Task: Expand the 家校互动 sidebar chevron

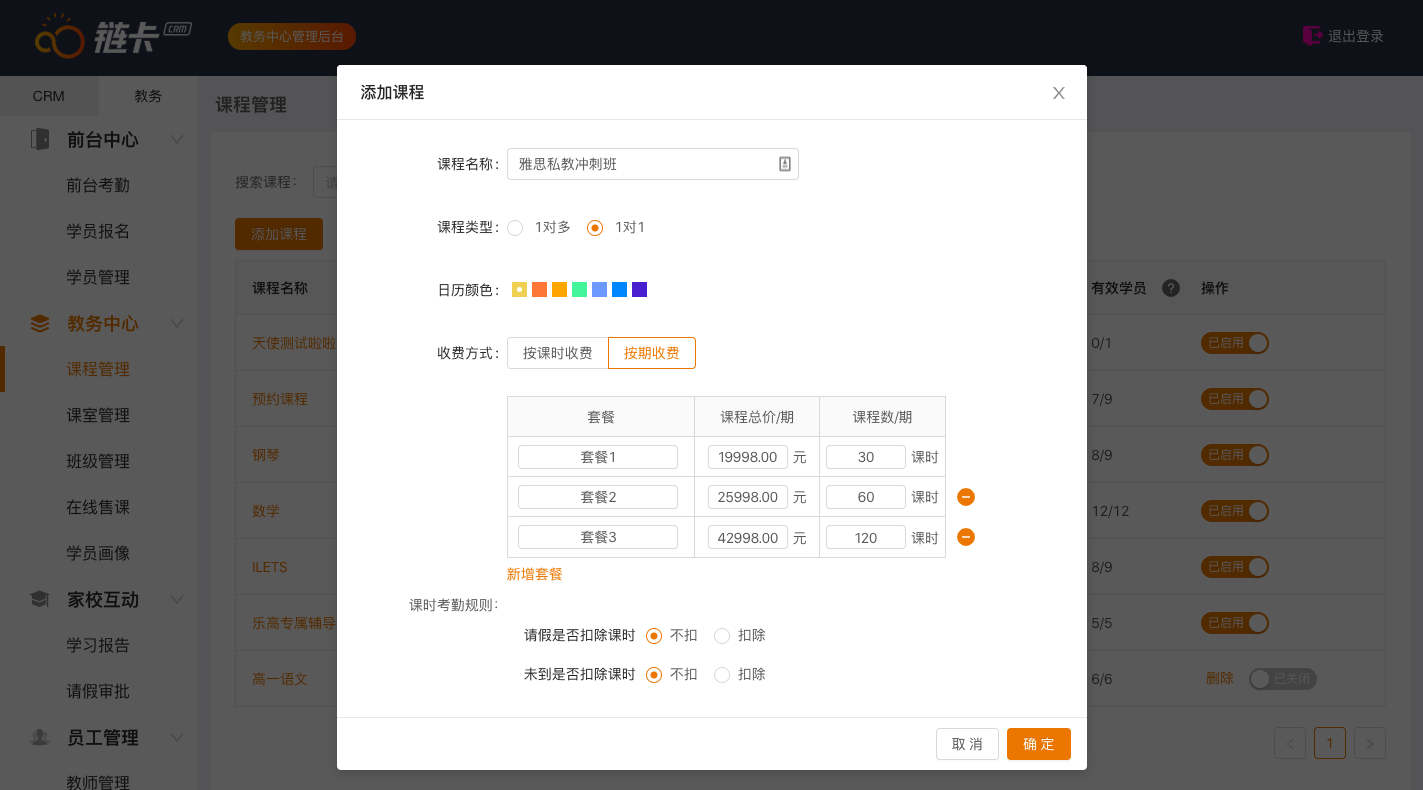Action: (177, 599)
